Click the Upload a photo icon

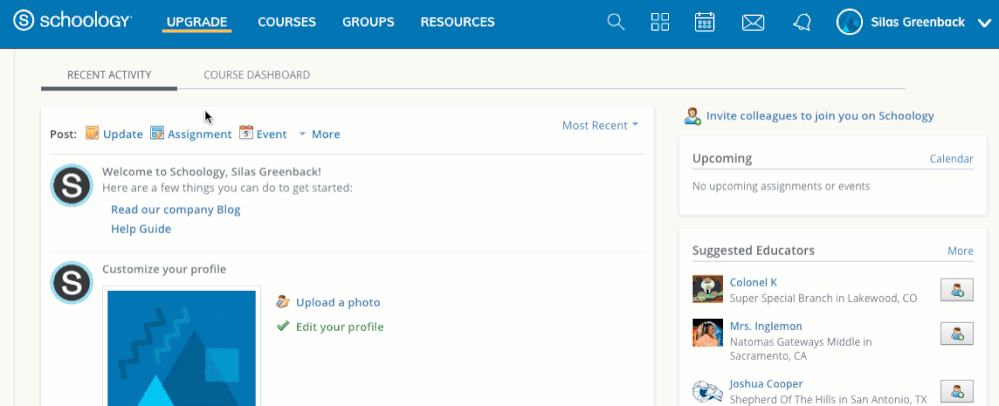(x=284, y=301)
